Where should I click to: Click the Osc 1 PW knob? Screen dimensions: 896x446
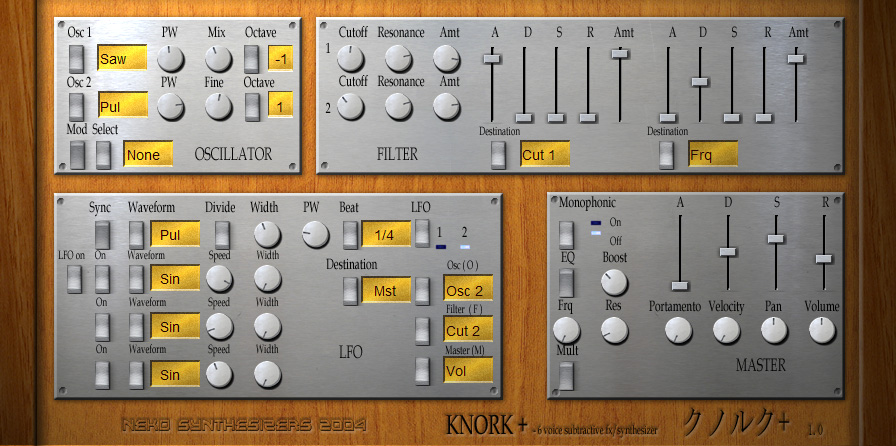point(170,59)
